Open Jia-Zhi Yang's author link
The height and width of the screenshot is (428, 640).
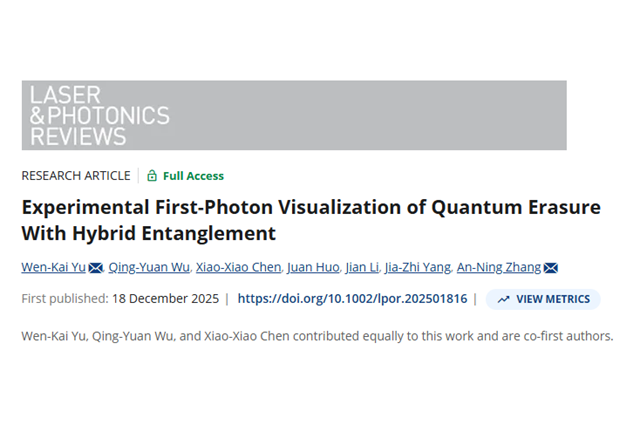[417, 267]
